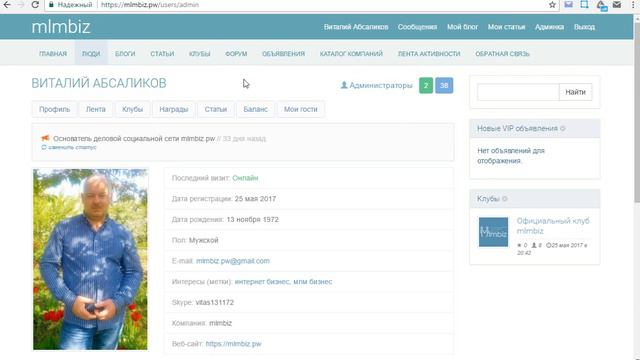The height and width of the screenshot is (360, 640).
Task: Open ФОРУМ menu item
Action: tap(236, 53)
